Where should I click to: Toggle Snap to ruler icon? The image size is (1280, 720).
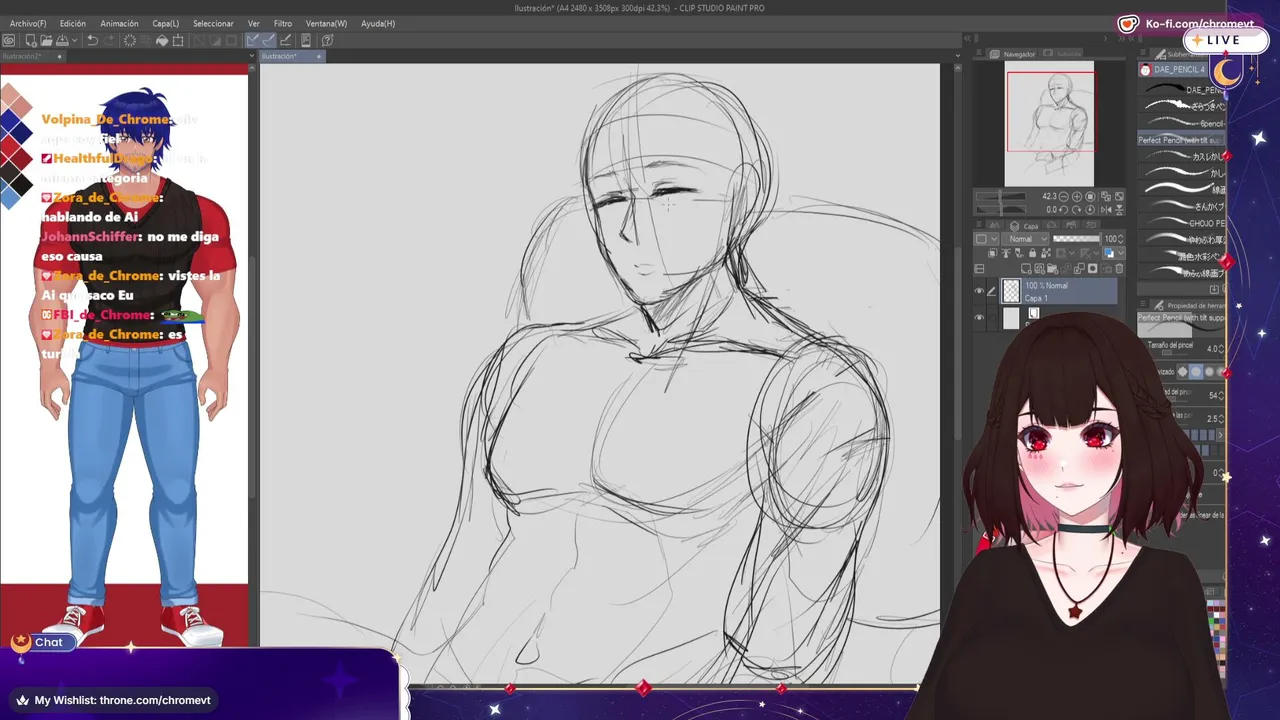[252, 41]
